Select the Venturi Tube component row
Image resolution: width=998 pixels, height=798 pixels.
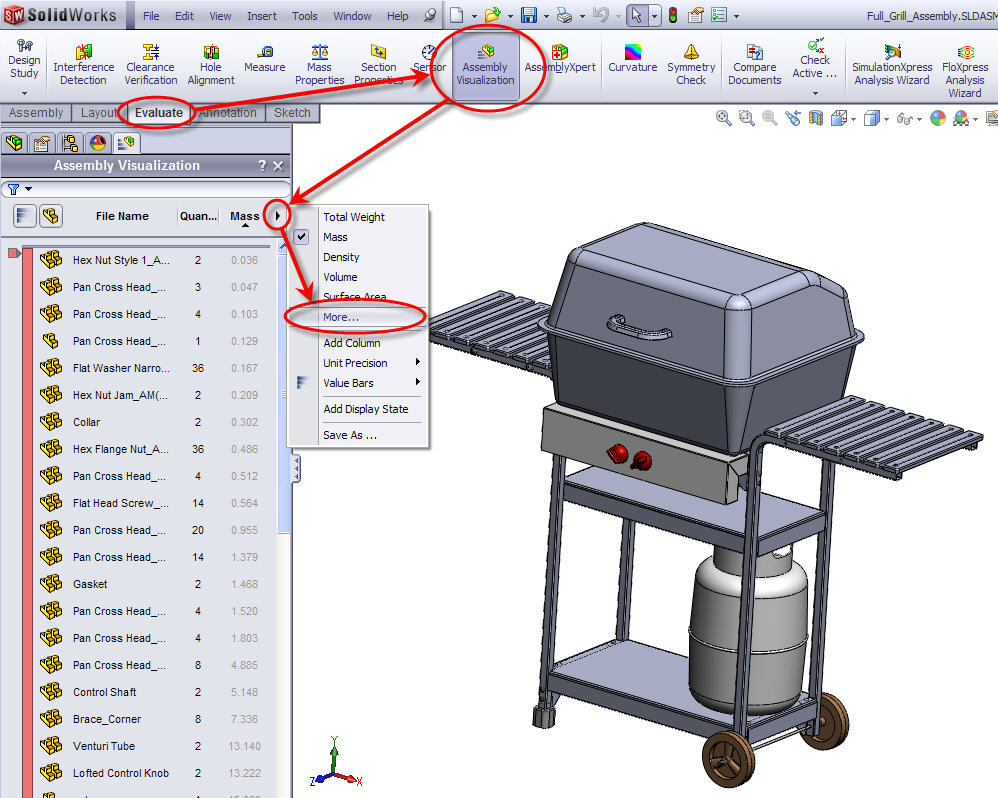click(x=103, y=745)
